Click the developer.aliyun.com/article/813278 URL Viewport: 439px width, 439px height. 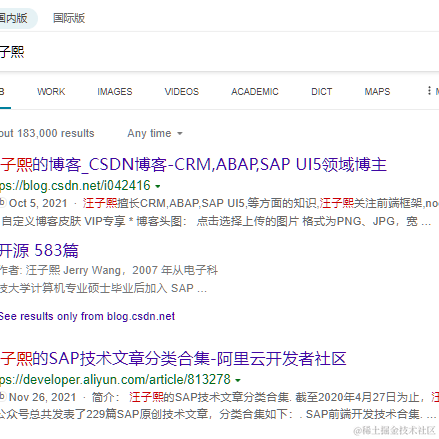click(x=115, y=379)
